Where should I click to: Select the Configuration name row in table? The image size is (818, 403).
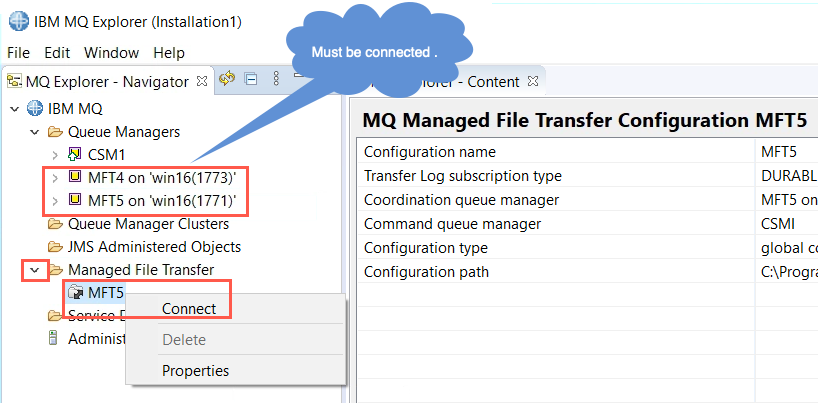point(587,152)
